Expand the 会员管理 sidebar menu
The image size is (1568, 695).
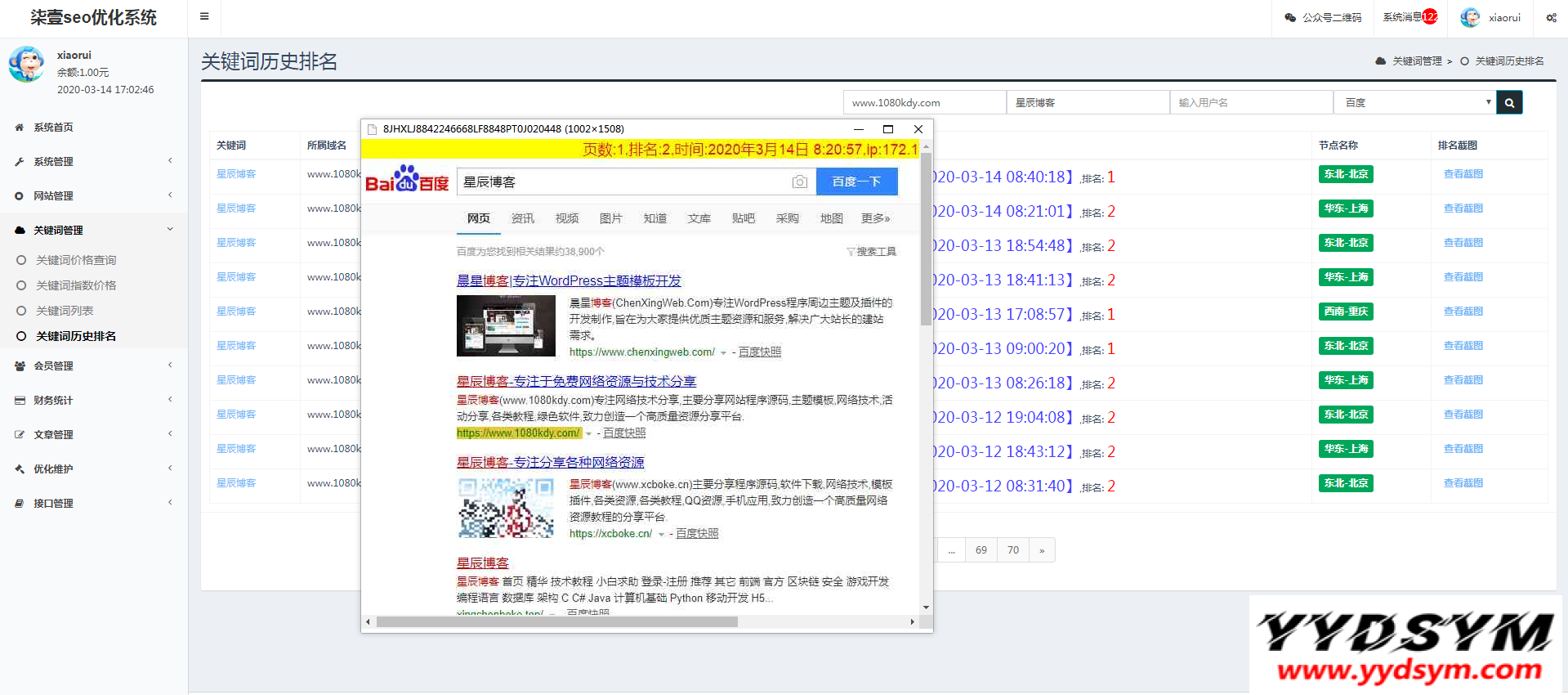coord(54,366)
